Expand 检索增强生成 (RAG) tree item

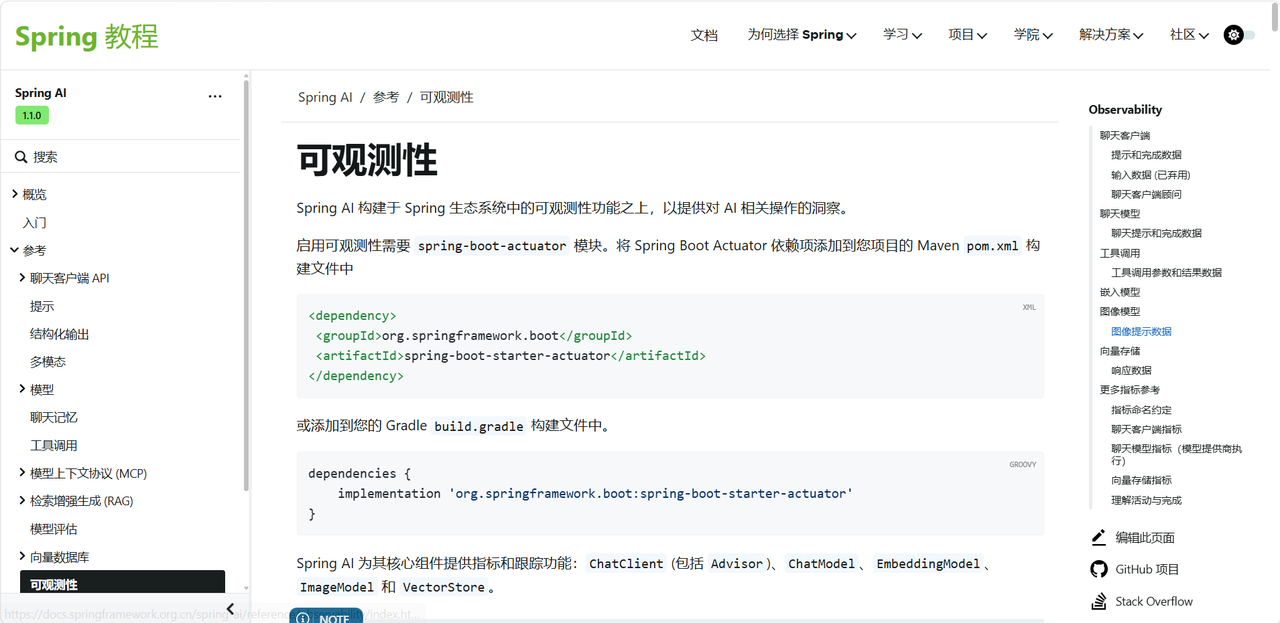[22, 501]
